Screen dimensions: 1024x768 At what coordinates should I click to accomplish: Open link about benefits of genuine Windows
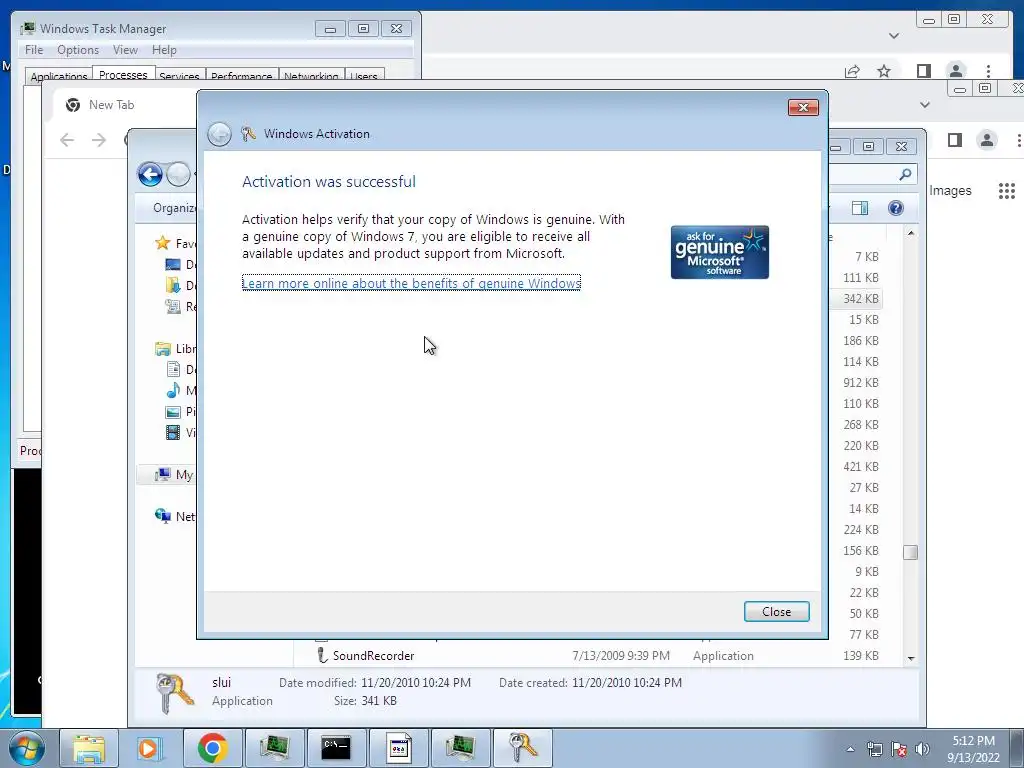(x=411, y=283)
